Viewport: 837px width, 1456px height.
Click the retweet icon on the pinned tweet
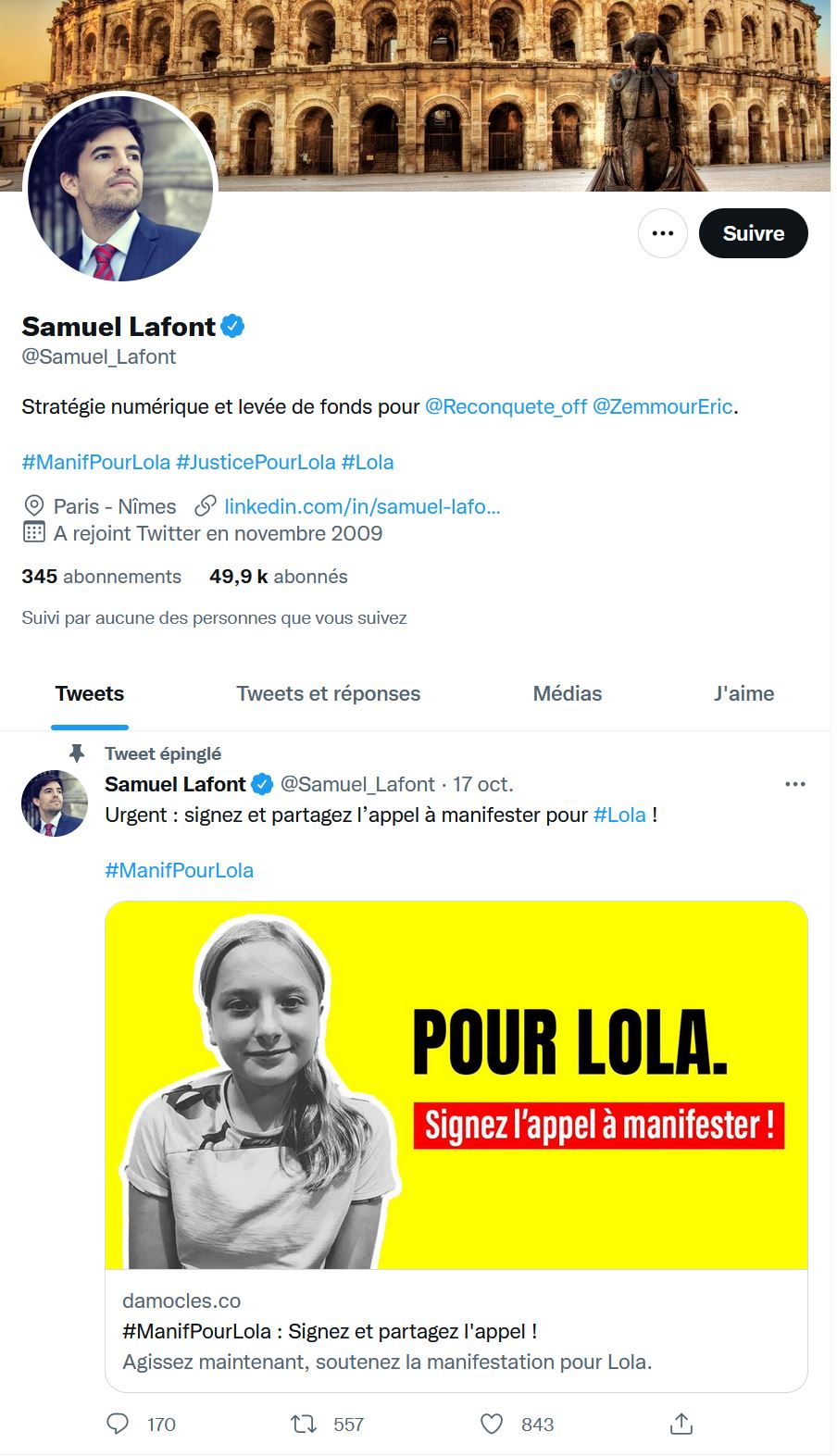coord(304,1424)
